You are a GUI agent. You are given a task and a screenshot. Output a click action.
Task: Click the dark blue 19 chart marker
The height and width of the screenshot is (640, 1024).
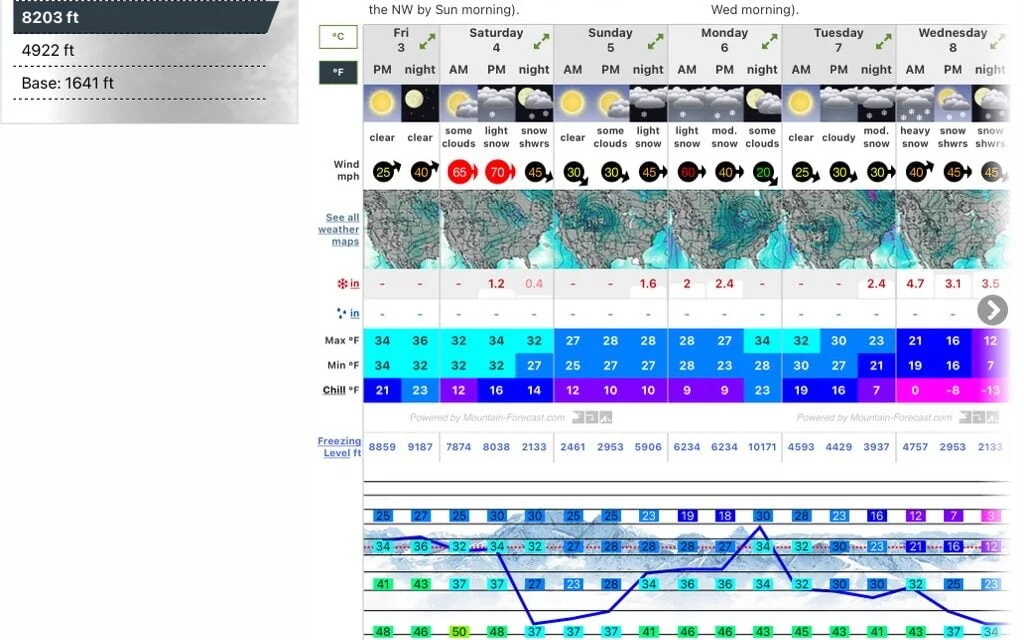(686, 515)
